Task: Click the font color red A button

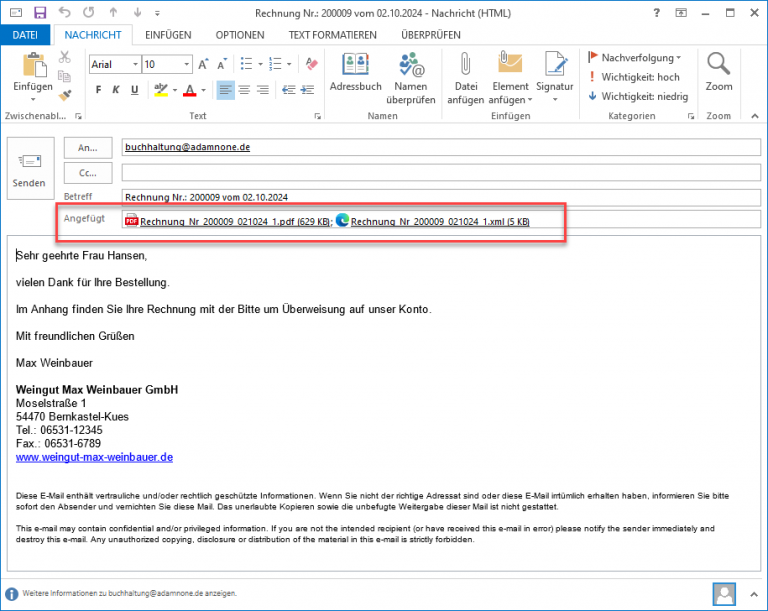Action: [x=189, y=91]
